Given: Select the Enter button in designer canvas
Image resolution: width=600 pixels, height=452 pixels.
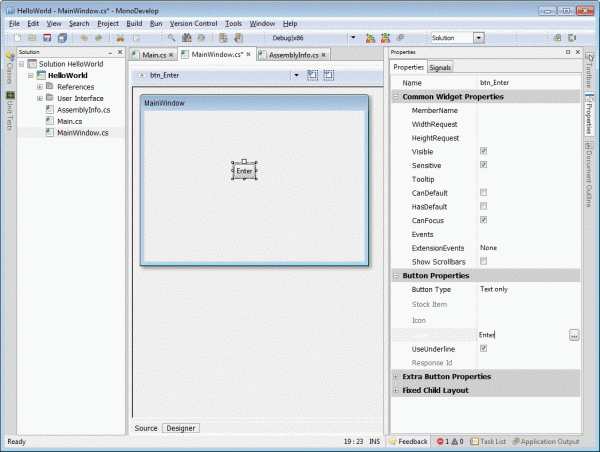Looking at the screenshot, I should point(244,171).
